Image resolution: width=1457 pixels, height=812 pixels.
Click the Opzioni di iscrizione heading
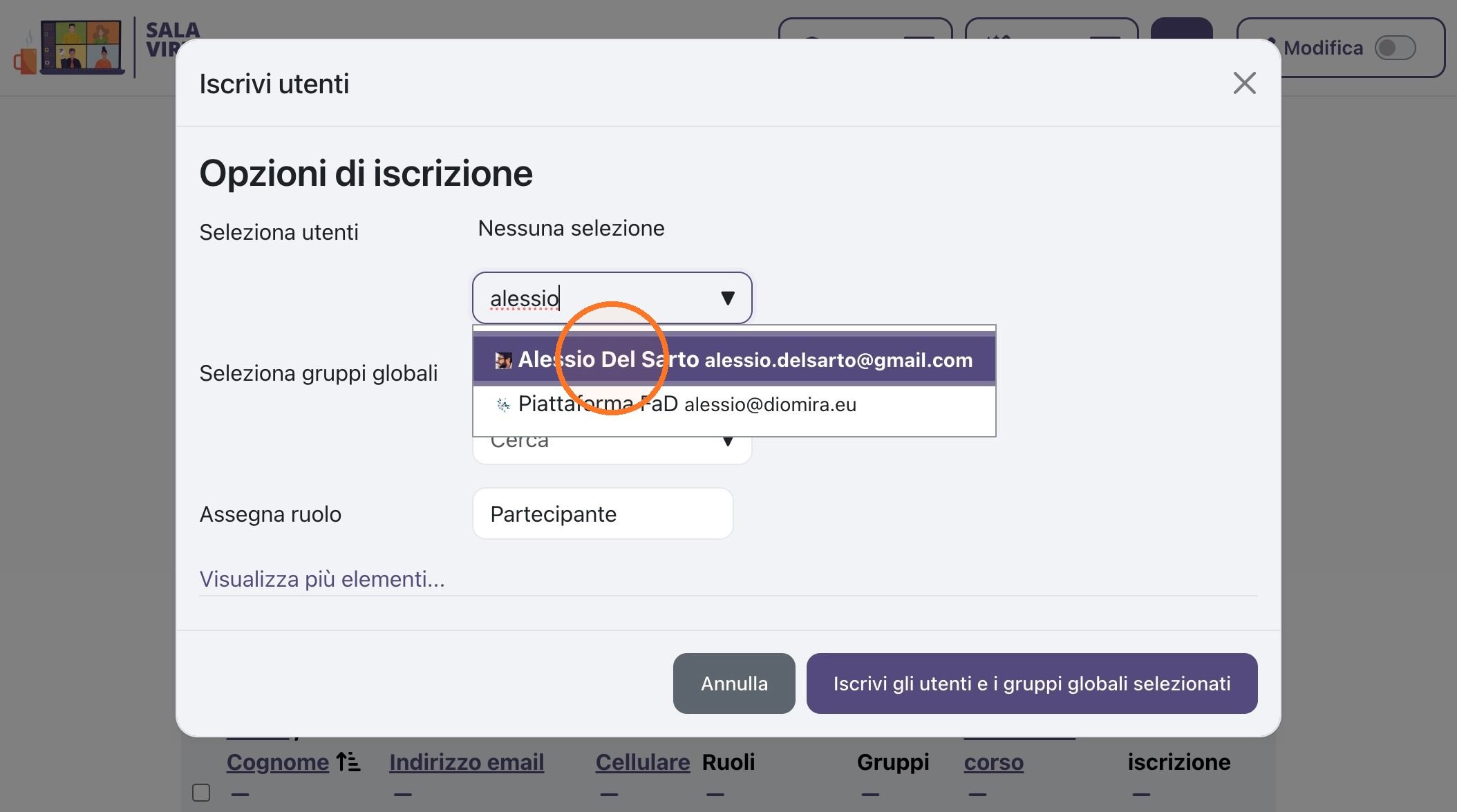click(366, 173)
